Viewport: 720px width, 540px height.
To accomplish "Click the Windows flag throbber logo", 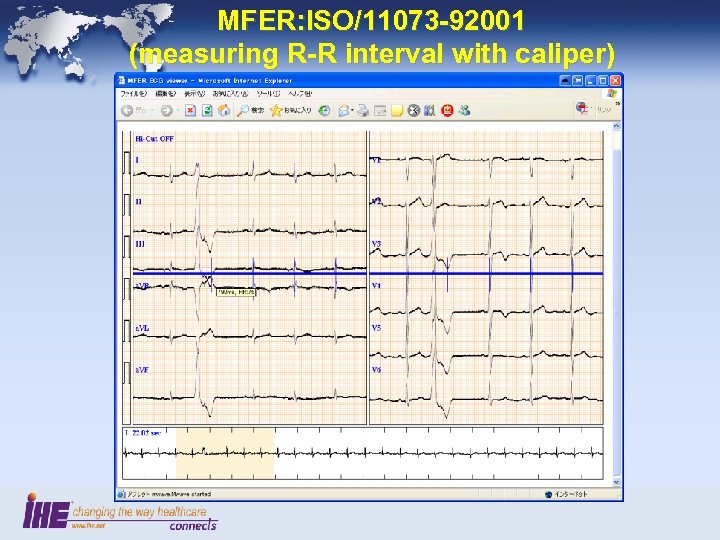I will (x=611, y=94).
